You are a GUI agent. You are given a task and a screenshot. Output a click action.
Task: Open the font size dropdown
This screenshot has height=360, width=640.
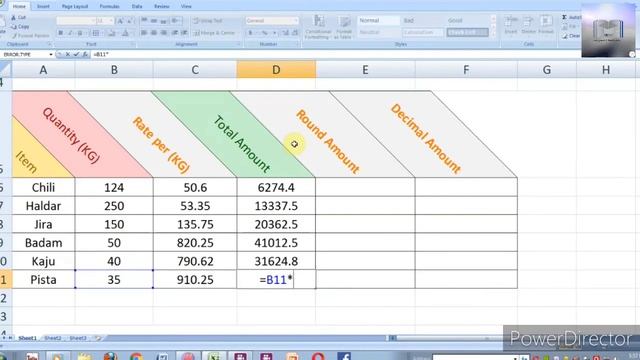coord(111,21)
